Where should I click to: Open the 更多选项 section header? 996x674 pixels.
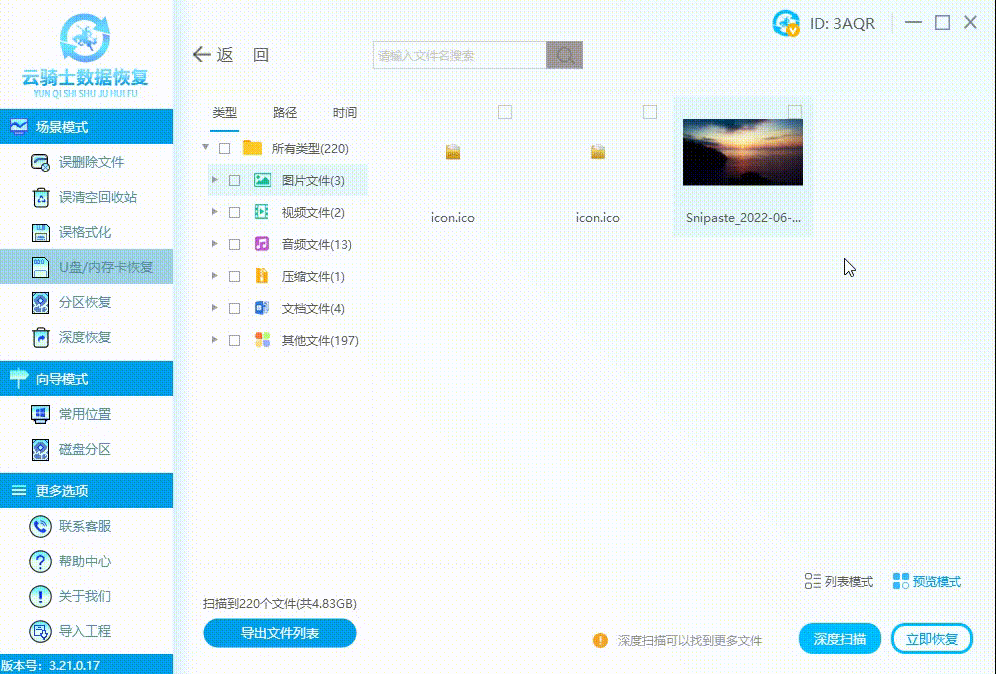click(86, 490)
